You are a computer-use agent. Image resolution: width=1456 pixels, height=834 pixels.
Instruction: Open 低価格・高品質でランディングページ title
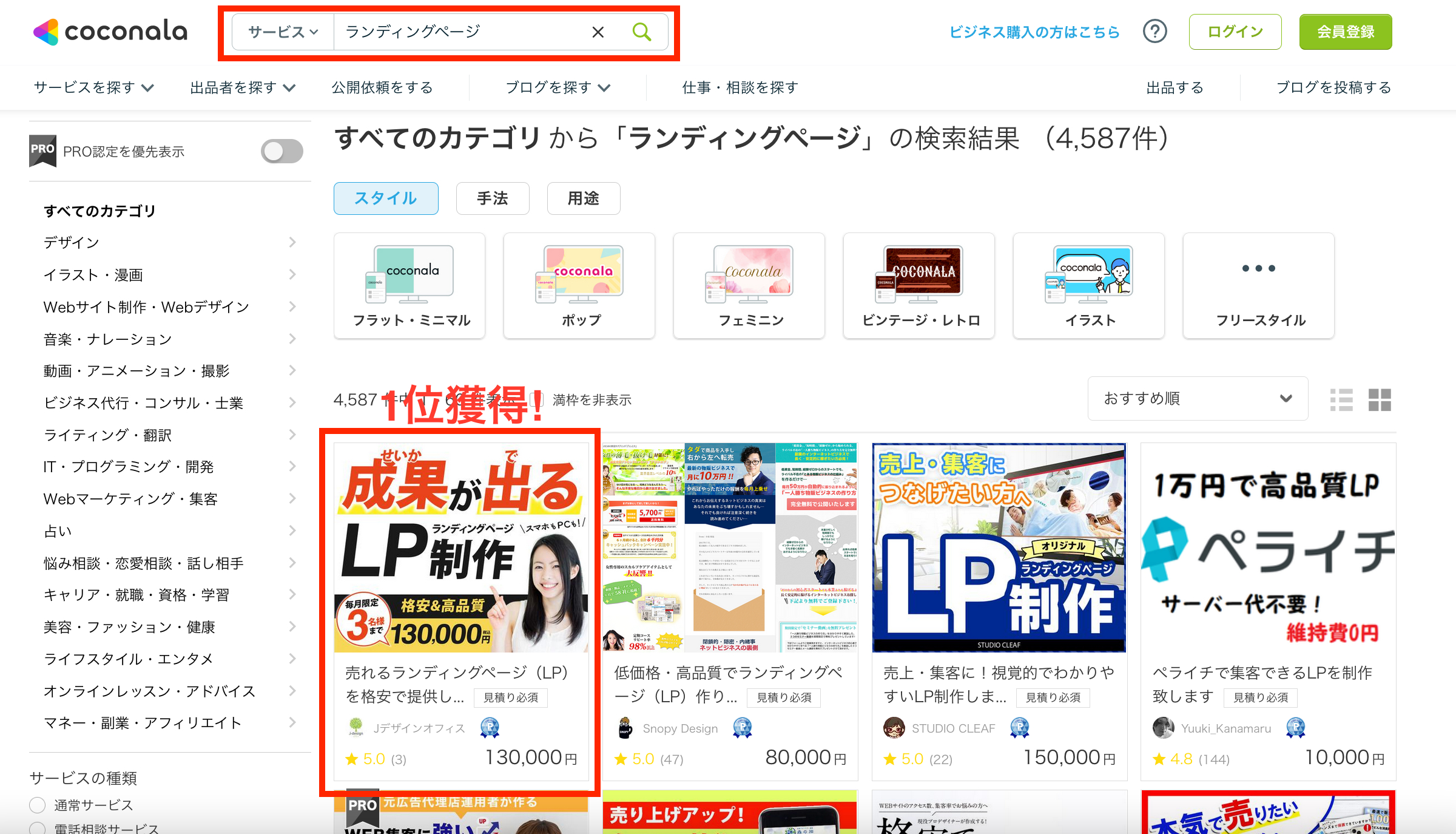tap(729, 684)
